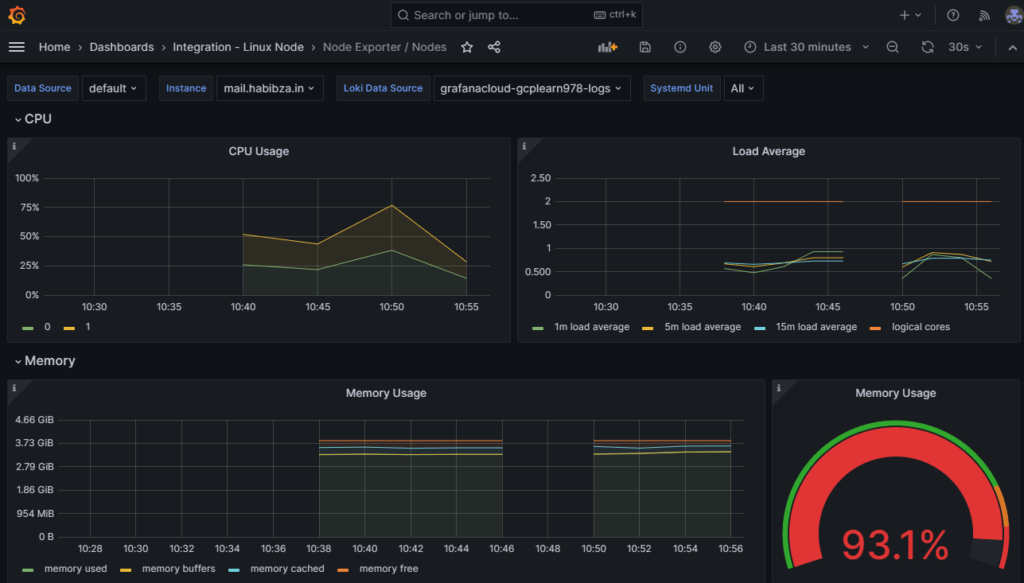This screenshot has width=1024, height=583.
Task: Open the plus create-new menu
Action: coord(910,15)
